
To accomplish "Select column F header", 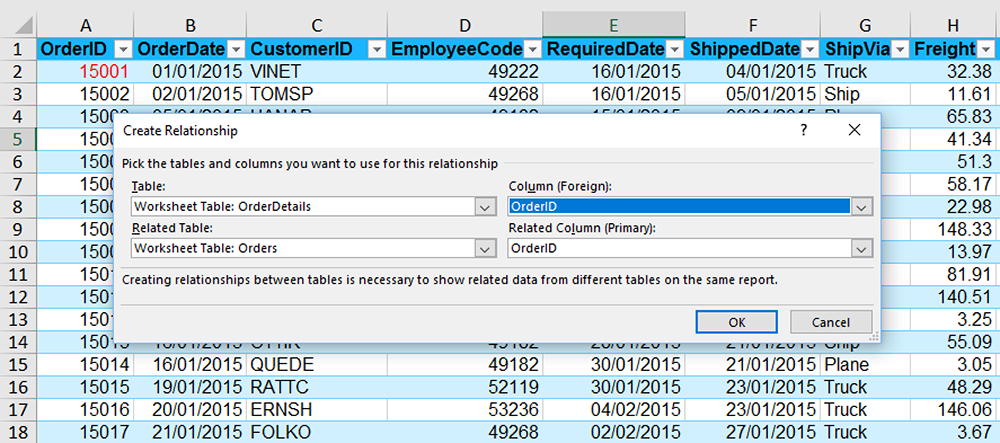I will tap(753, 25).
